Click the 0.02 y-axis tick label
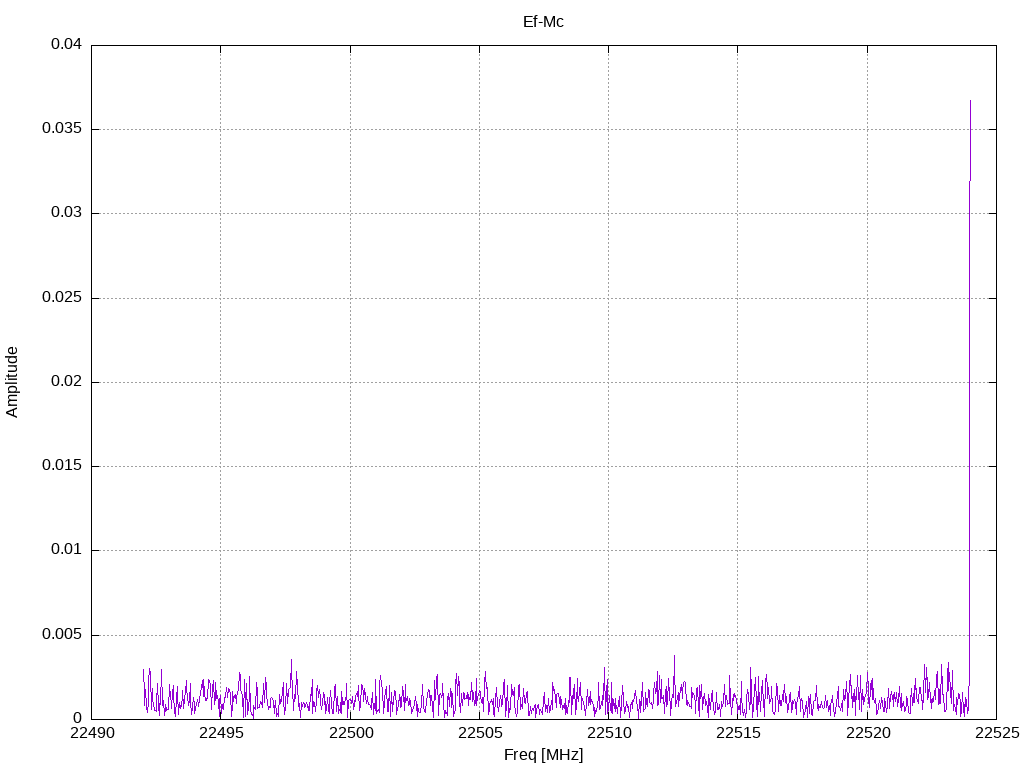 coord(66,382)
